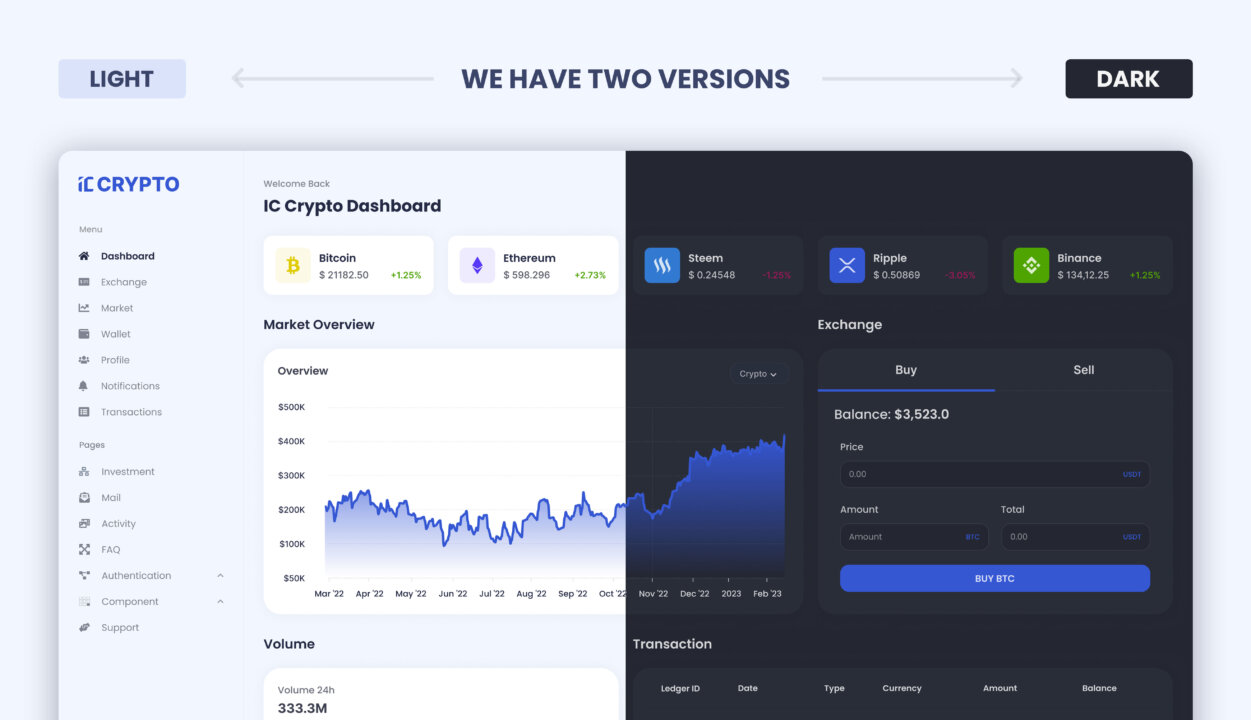
Task: Click the Dashboard home icon in sidebar
Action: (84, 256)
